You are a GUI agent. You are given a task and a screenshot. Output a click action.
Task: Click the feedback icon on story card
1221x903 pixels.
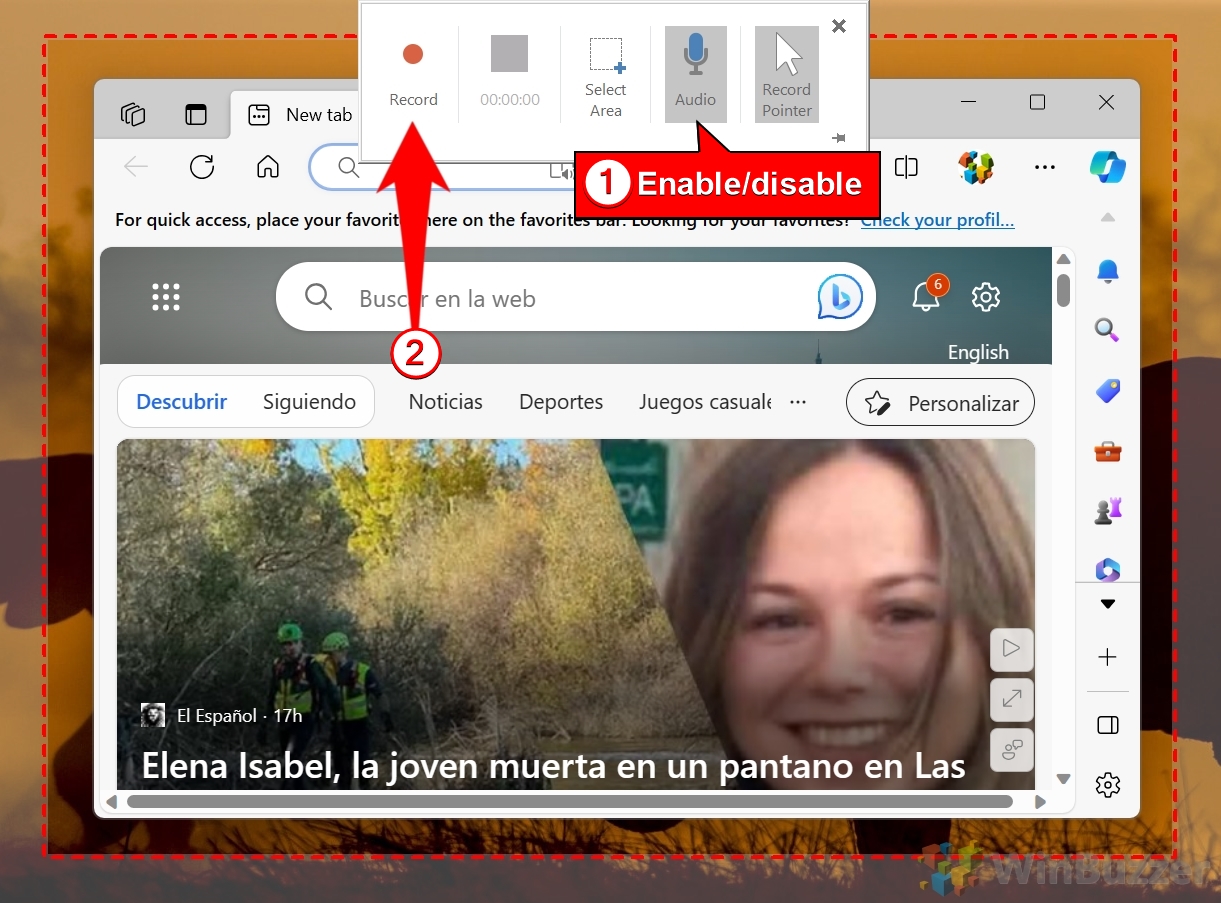click(x=1011, y=750)
